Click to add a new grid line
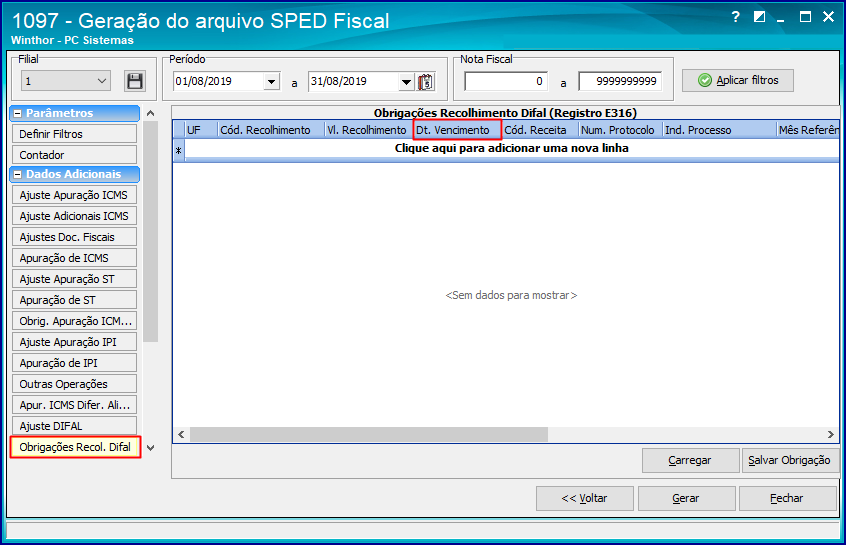The height and width of the screenshot is (545, 846). (511, 148)
